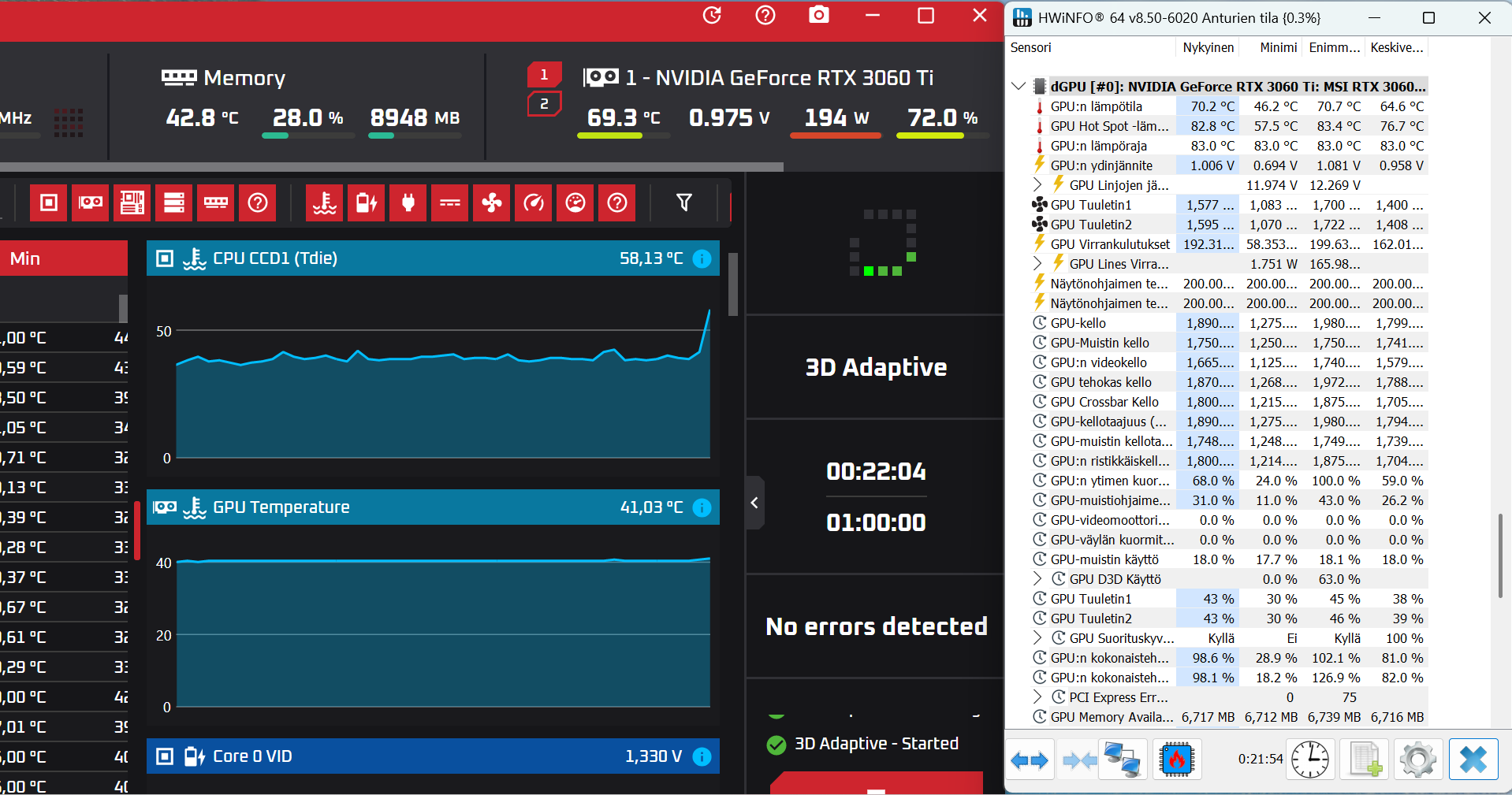Reset HWiNFO elapsed time clock icon
Viewport: 1512px width, 795px height.
[1309, 760]
